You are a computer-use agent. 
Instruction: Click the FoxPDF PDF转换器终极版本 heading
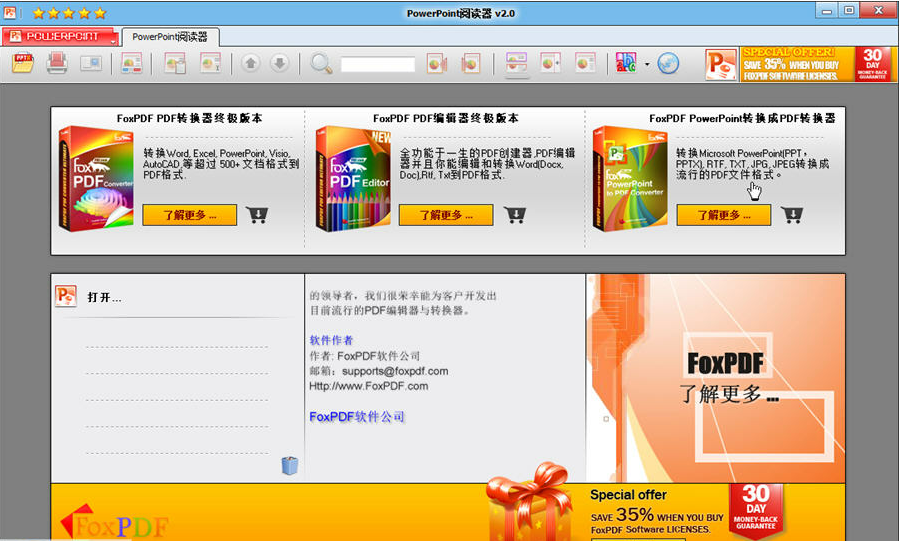click(189, 118)
